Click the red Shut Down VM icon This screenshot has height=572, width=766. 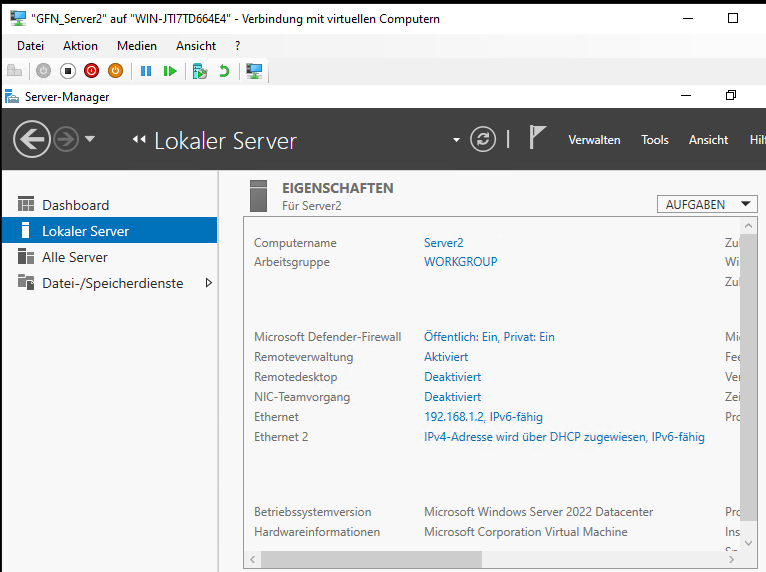pyautogui.click(x=92, y=71)
